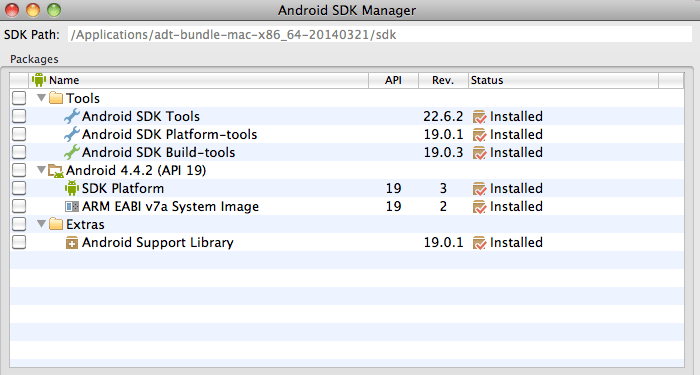
Task: Collapse the Extras group triangle
Action: pos(42,223)
